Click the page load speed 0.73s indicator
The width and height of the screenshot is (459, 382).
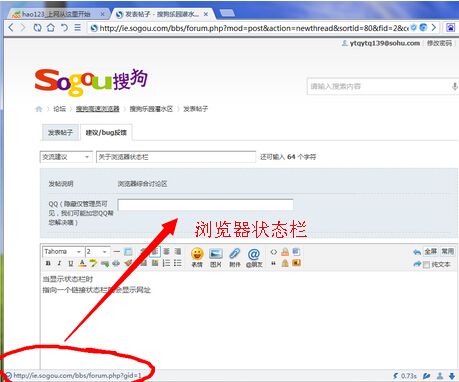405,376
